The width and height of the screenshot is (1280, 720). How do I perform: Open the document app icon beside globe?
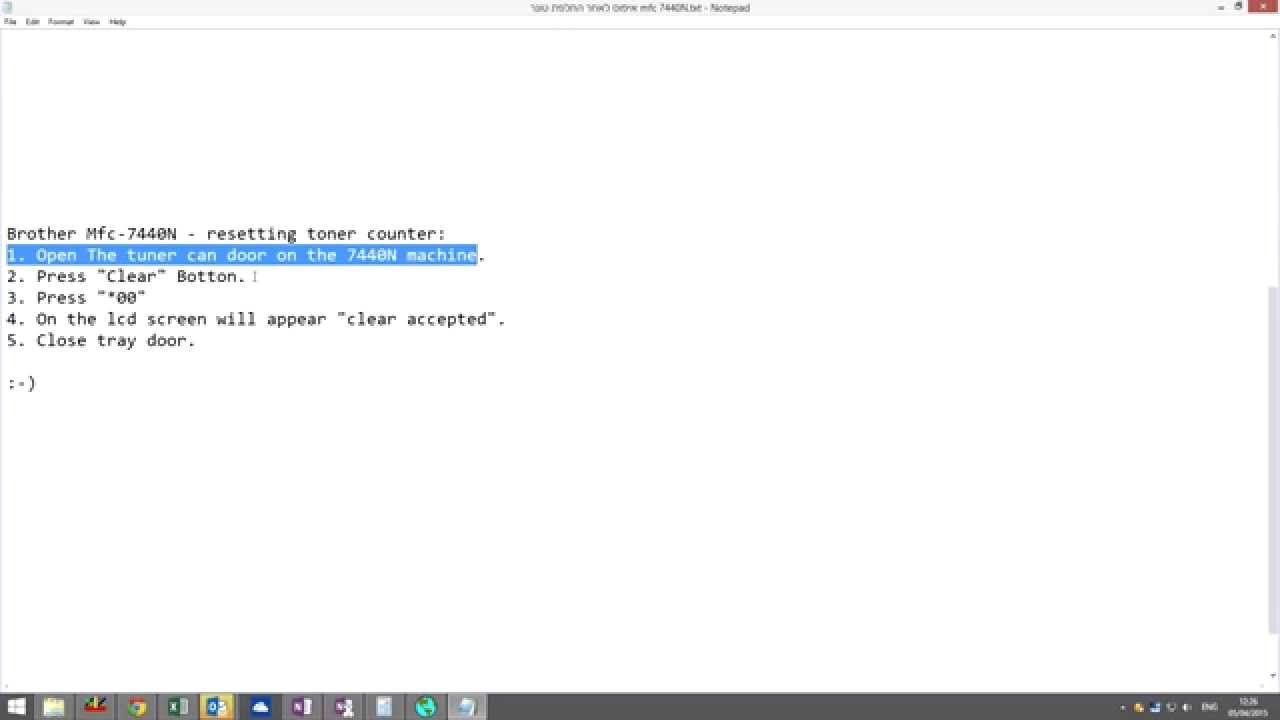tap(384, 707)
